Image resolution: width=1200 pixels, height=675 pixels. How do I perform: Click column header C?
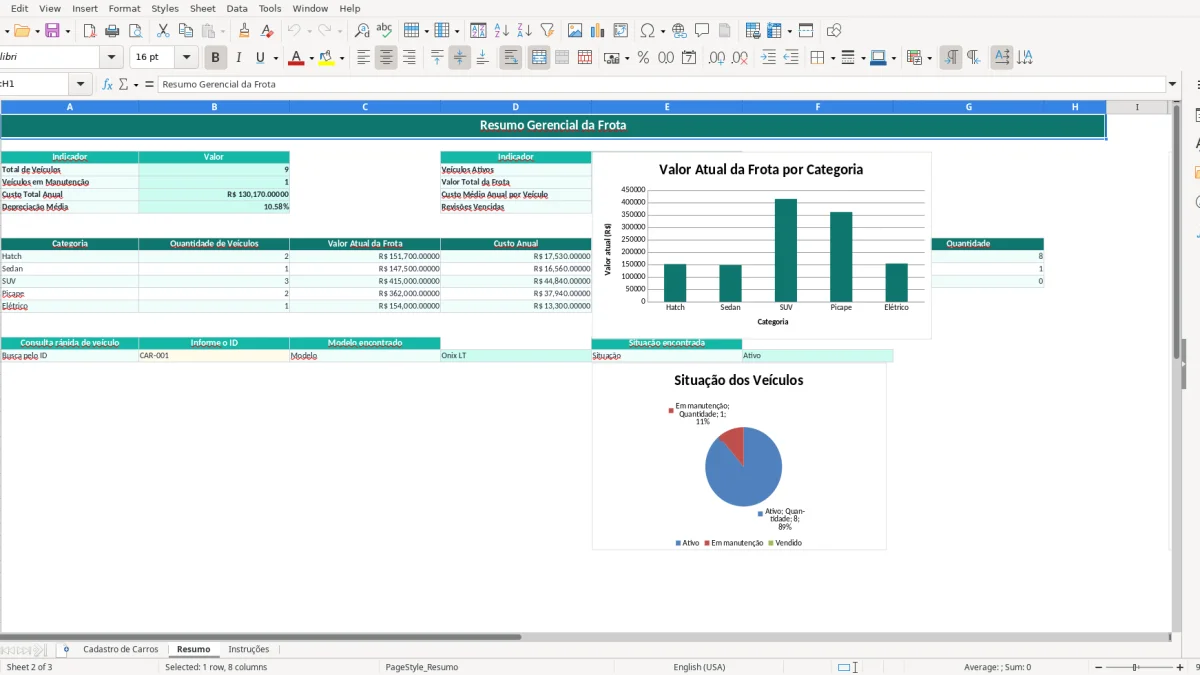coord(365,106)
